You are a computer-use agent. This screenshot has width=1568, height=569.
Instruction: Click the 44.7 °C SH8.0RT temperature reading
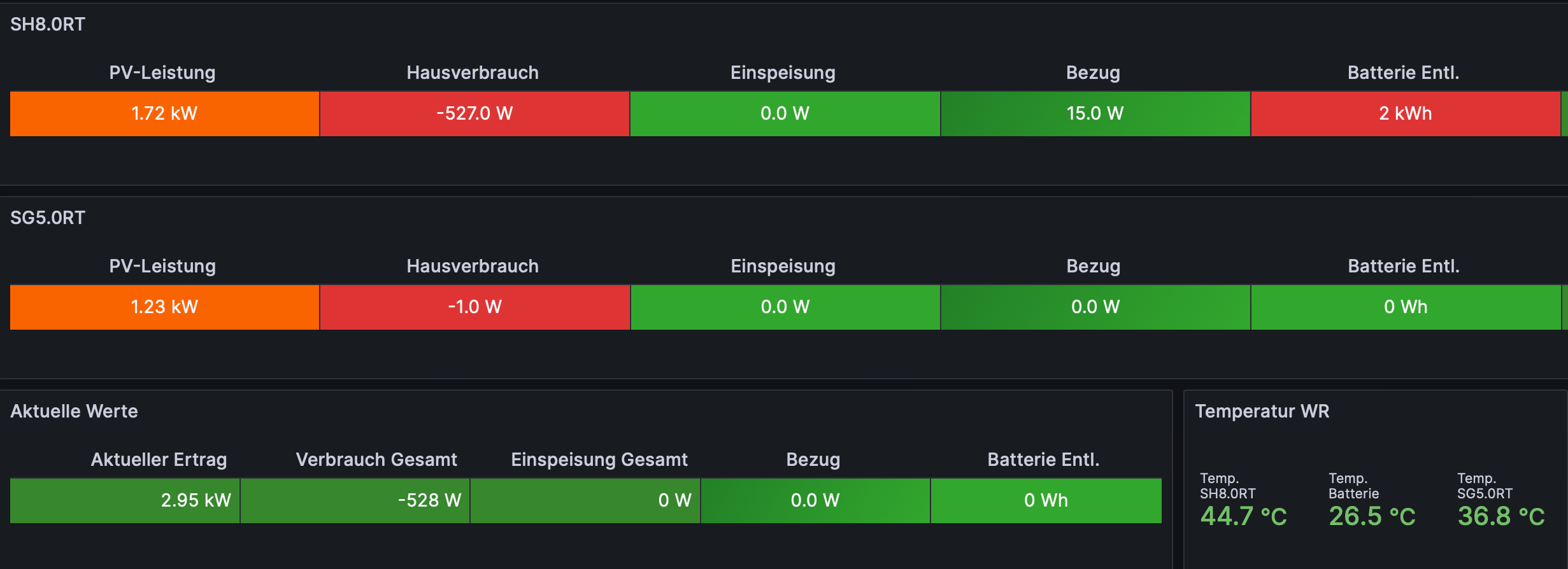click(x=1243, y=516)
